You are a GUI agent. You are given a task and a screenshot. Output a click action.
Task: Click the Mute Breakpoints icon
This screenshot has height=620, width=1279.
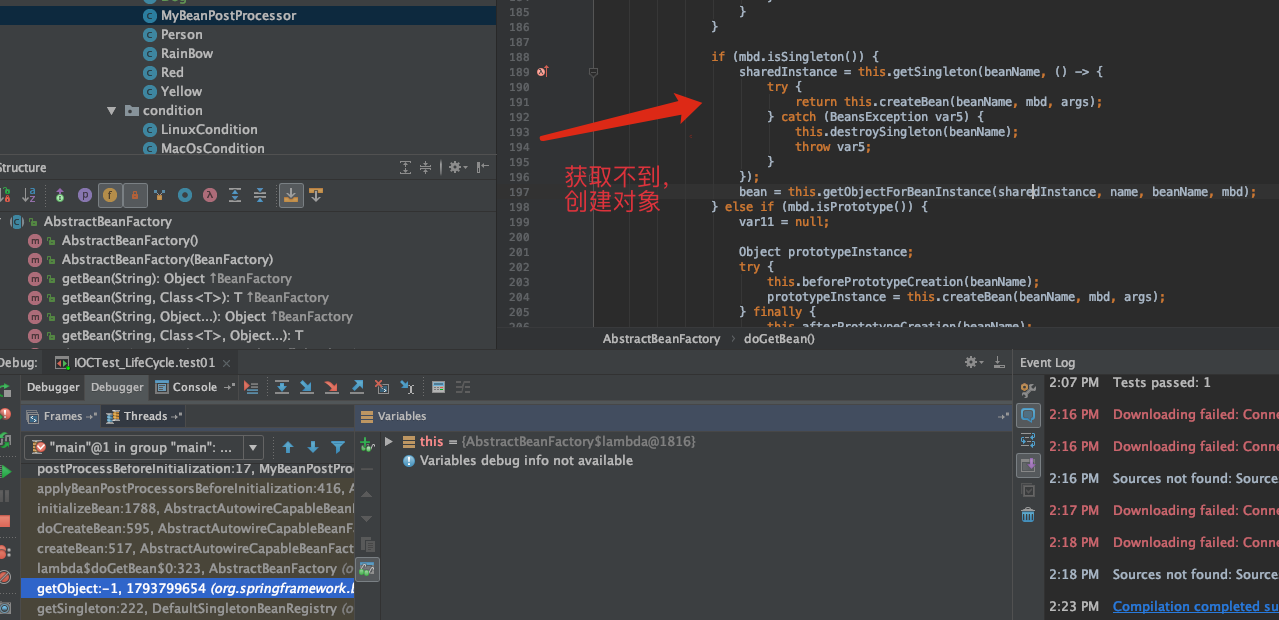tap(5, 577)
